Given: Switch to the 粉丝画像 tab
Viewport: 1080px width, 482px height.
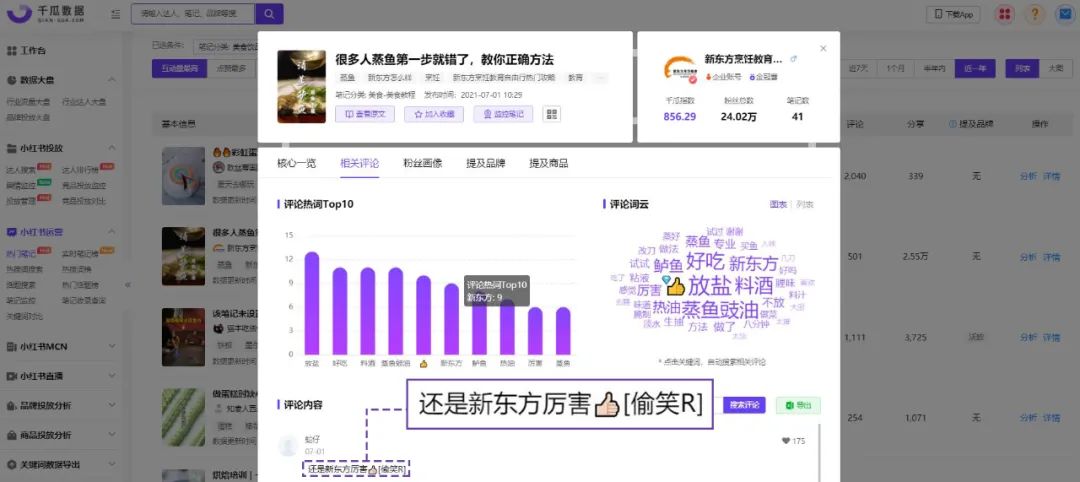Looking at the screenshot, I should click(x=423, y=164).
